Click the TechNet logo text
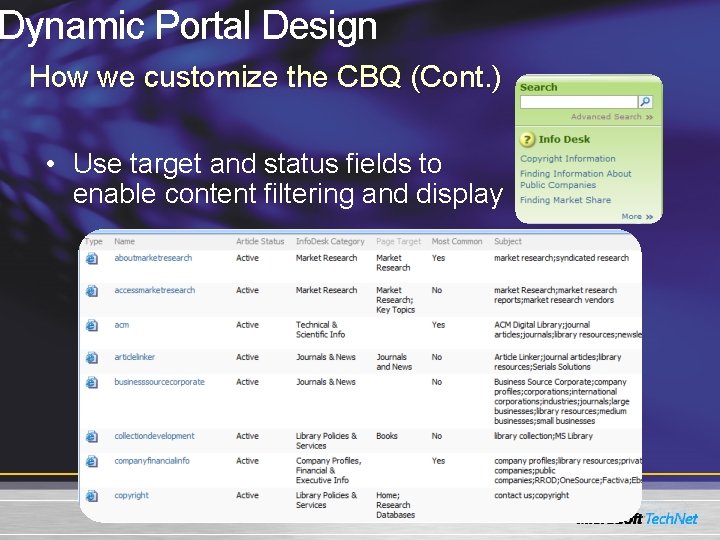The height and width of the screenshot is (540, 720). pyautogui.click(x=671, y=519)
